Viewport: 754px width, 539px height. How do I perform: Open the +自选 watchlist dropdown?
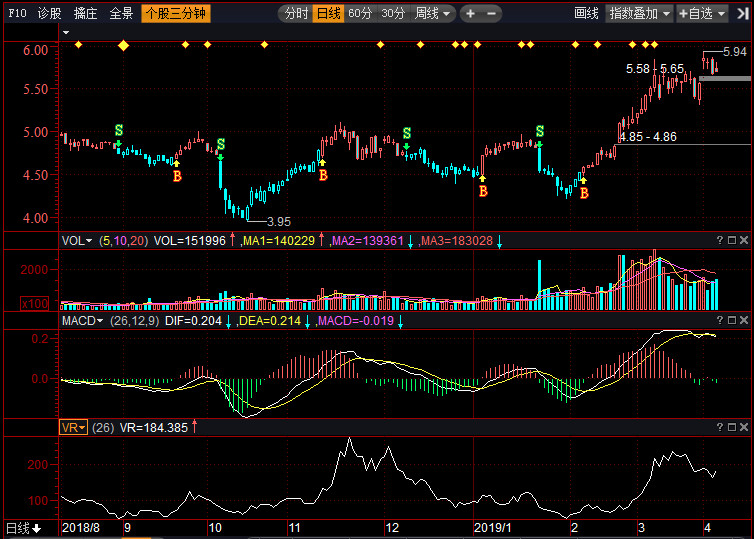tap(702, 13)
